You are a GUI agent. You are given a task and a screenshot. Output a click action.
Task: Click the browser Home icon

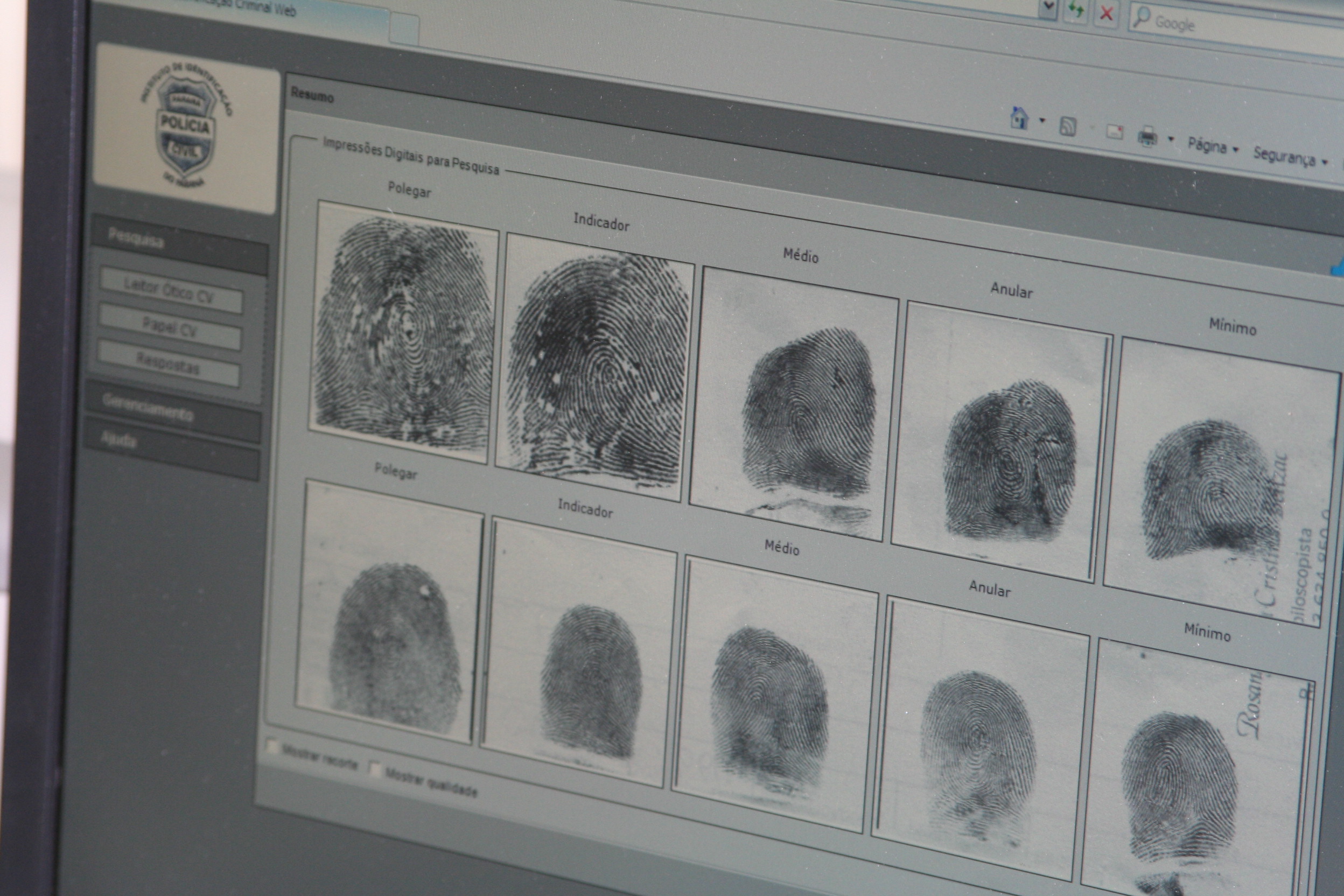pyautogui.click(x=1019, y=118)
